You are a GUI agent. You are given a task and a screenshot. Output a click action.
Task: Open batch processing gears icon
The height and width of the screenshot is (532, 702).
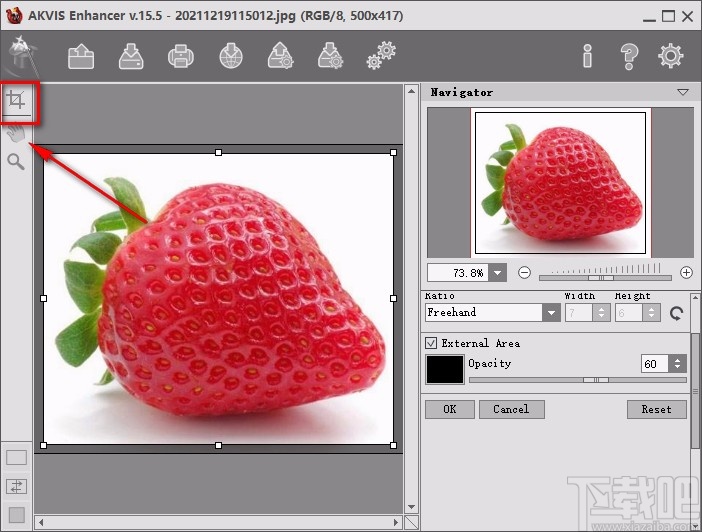pos(380,56)
